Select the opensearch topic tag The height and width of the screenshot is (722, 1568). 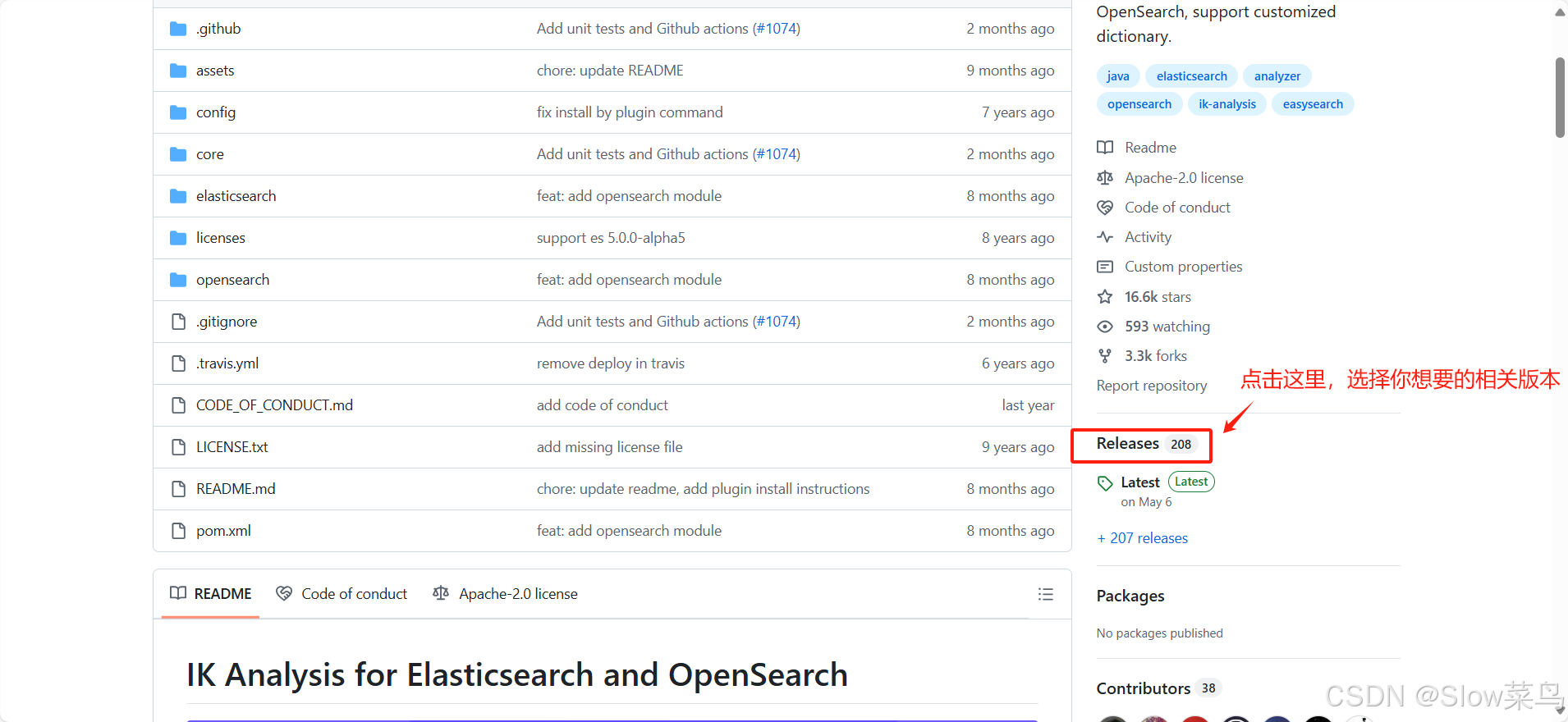tap(1139, 104)
